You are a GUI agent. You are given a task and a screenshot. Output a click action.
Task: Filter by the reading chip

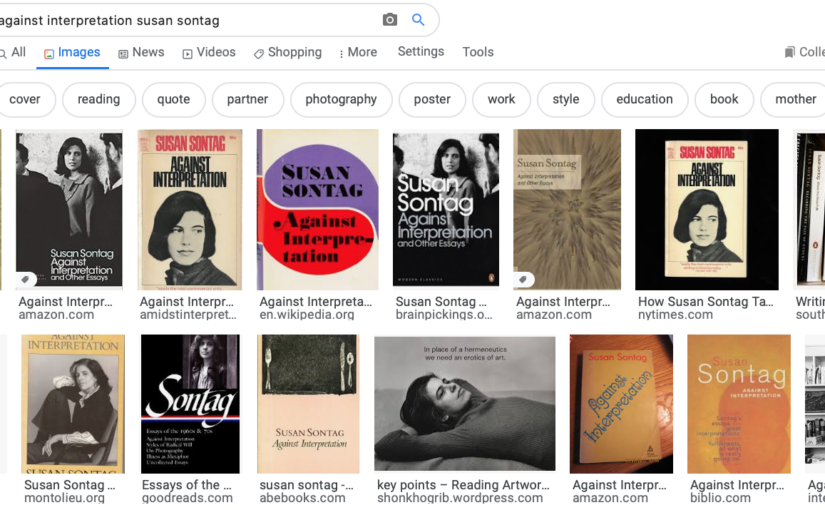tap(99, 99)
